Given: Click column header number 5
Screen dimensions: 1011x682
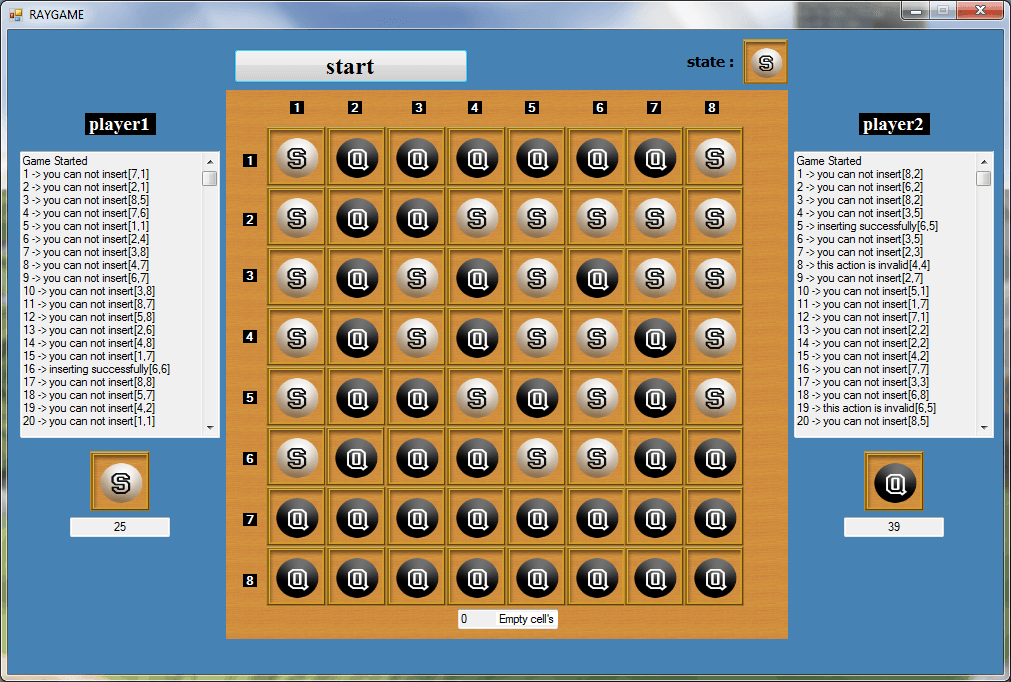Looking at the screenshot, I should click(x=531, y=108).
